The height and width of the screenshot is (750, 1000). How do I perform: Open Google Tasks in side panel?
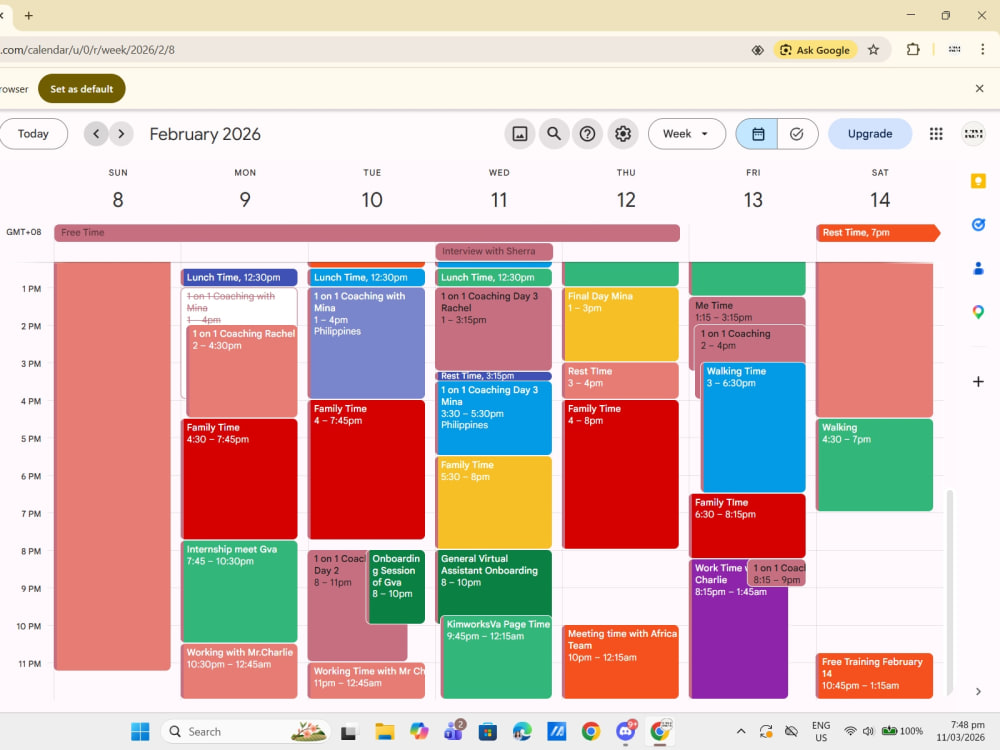coord(978,224)
